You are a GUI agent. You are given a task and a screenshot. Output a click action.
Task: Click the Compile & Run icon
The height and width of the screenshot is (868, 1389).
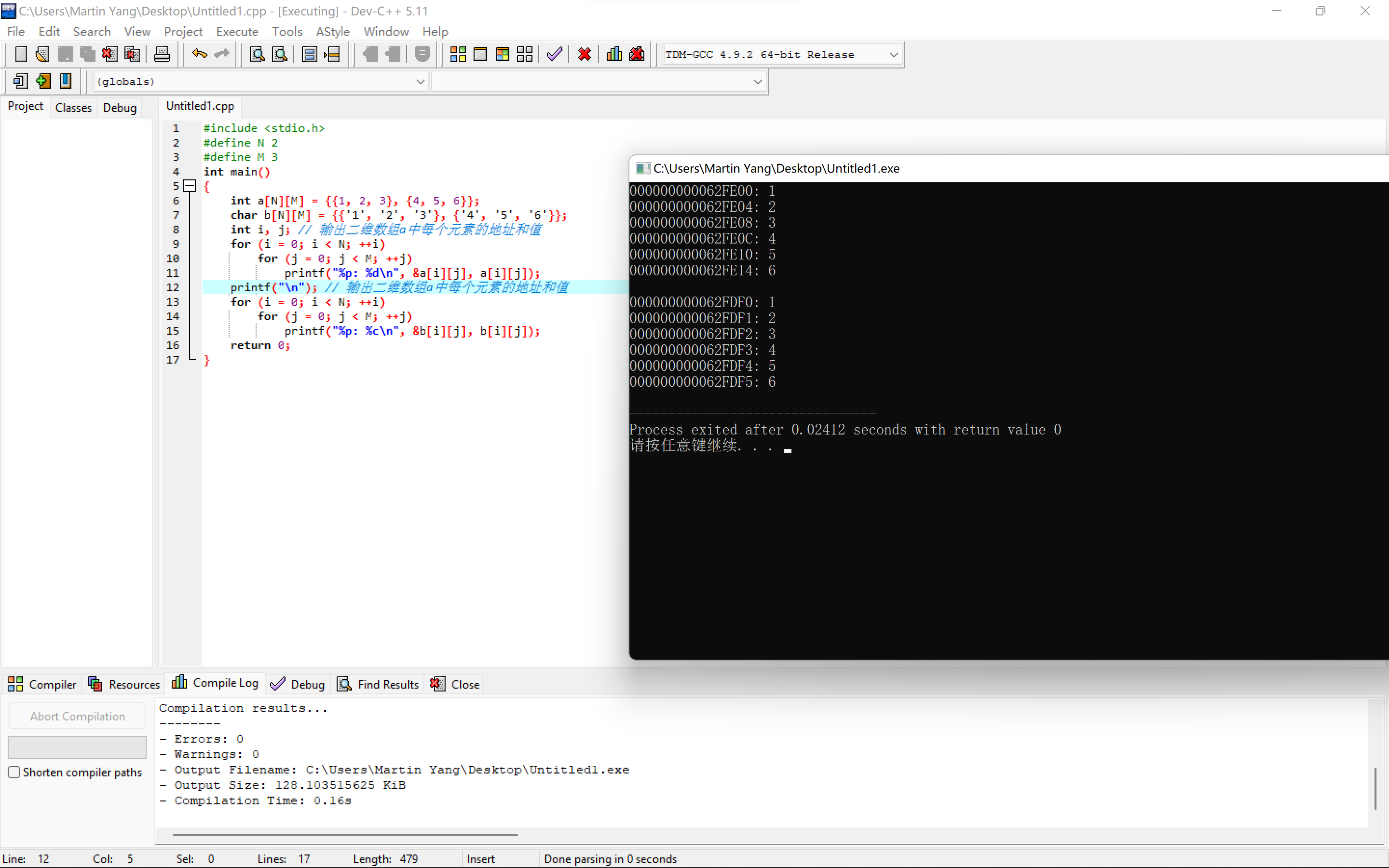[502, 54]
